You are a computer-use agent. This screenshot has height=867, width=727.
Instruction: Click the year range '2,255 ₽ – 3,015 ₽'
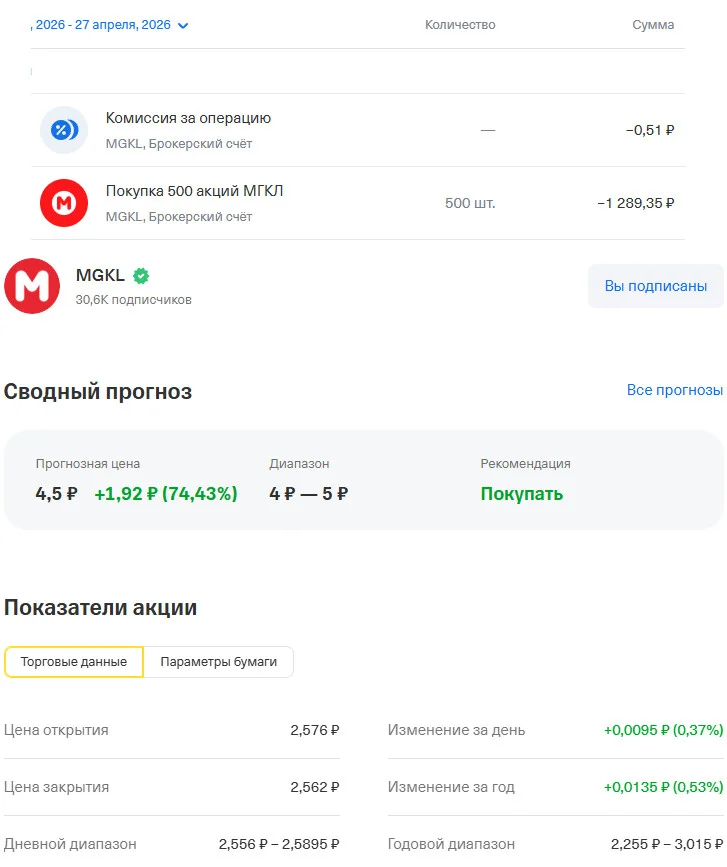(667, 844)
